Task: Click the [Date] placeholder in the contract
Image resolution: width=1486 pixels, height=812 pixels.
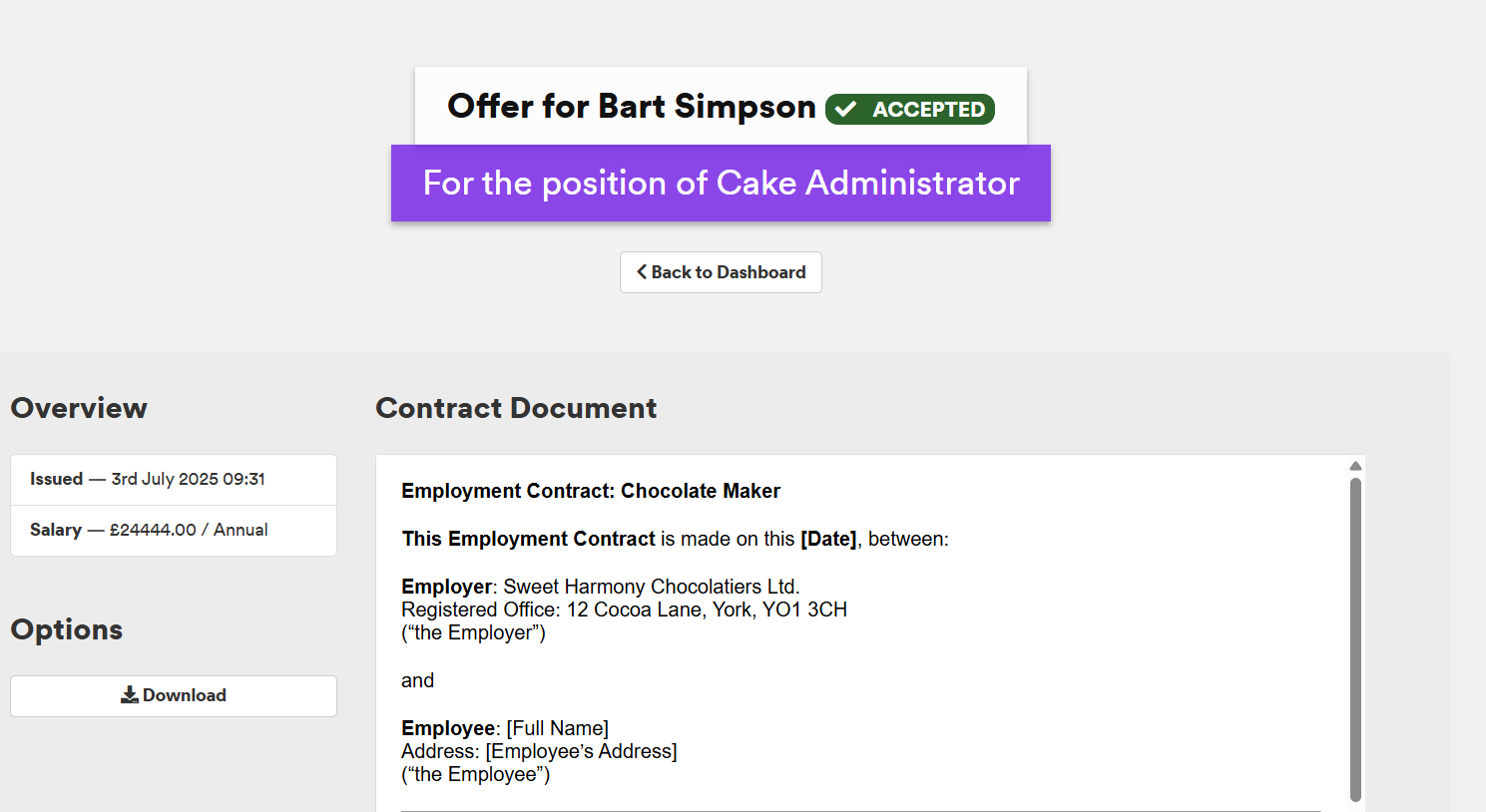Action: point(828,539)
